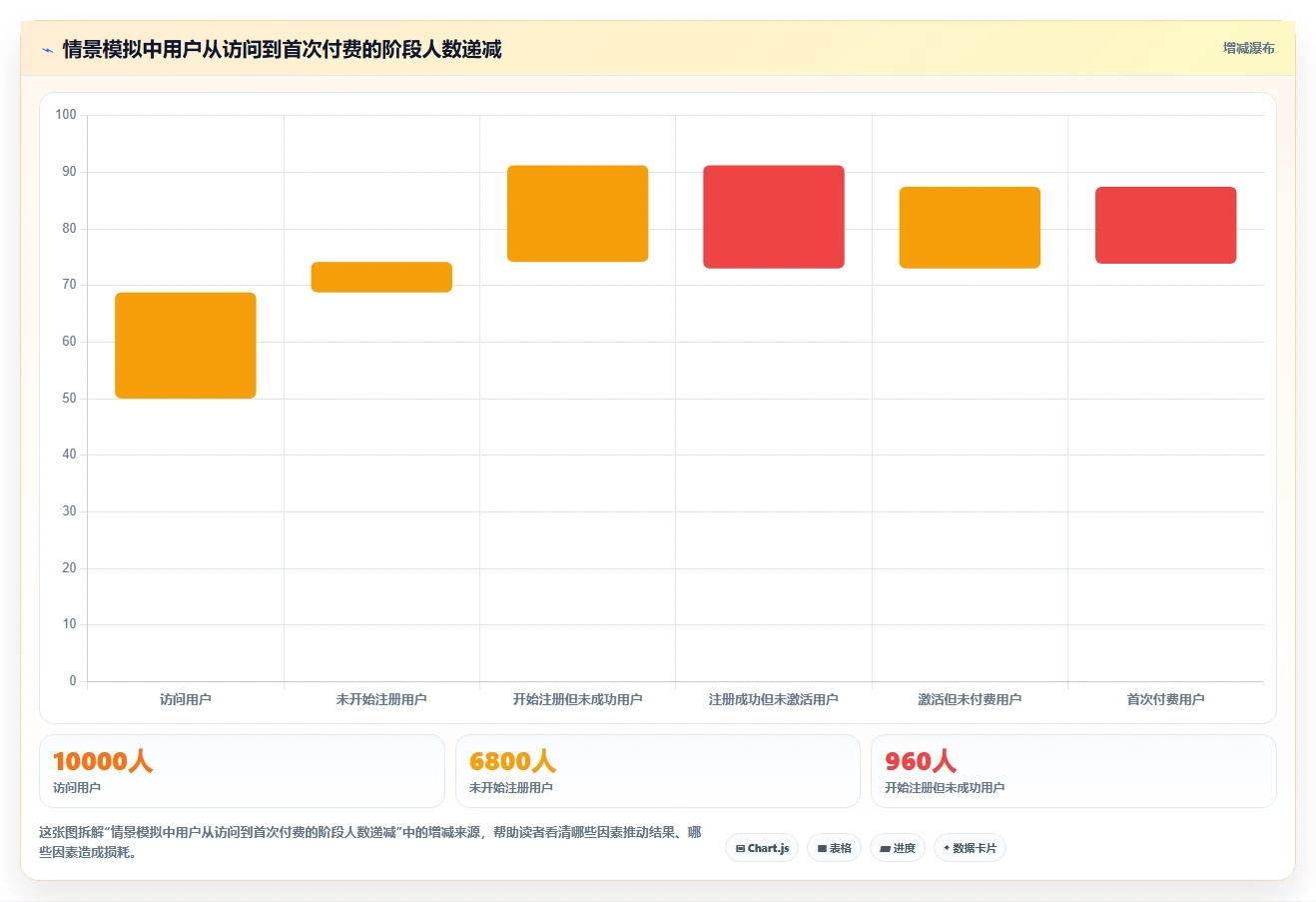Viewport: 1316px width, 902px height.
Task: Click the 960人 data card
Action: tap(1073, 771)
